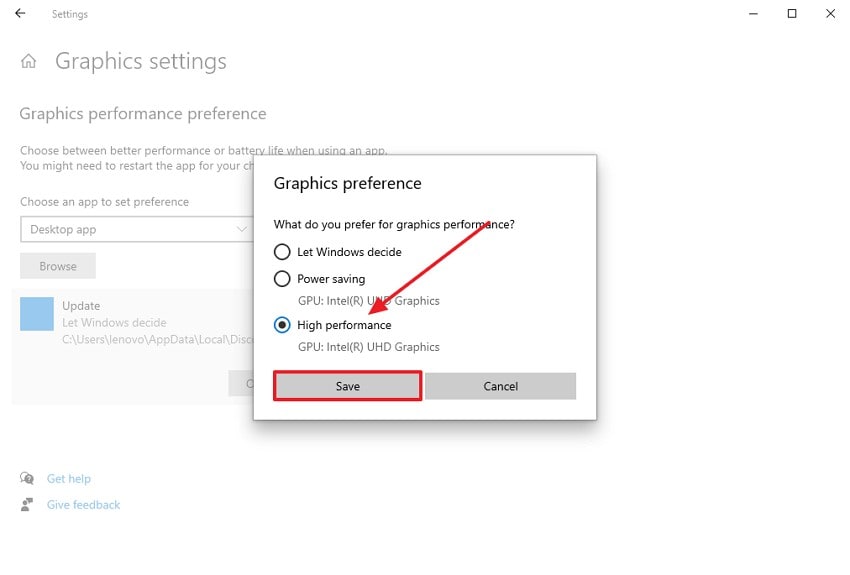Go to Settings home via house icon
The width and height of the screenshot is (850, 575).
tap(29, 61)
